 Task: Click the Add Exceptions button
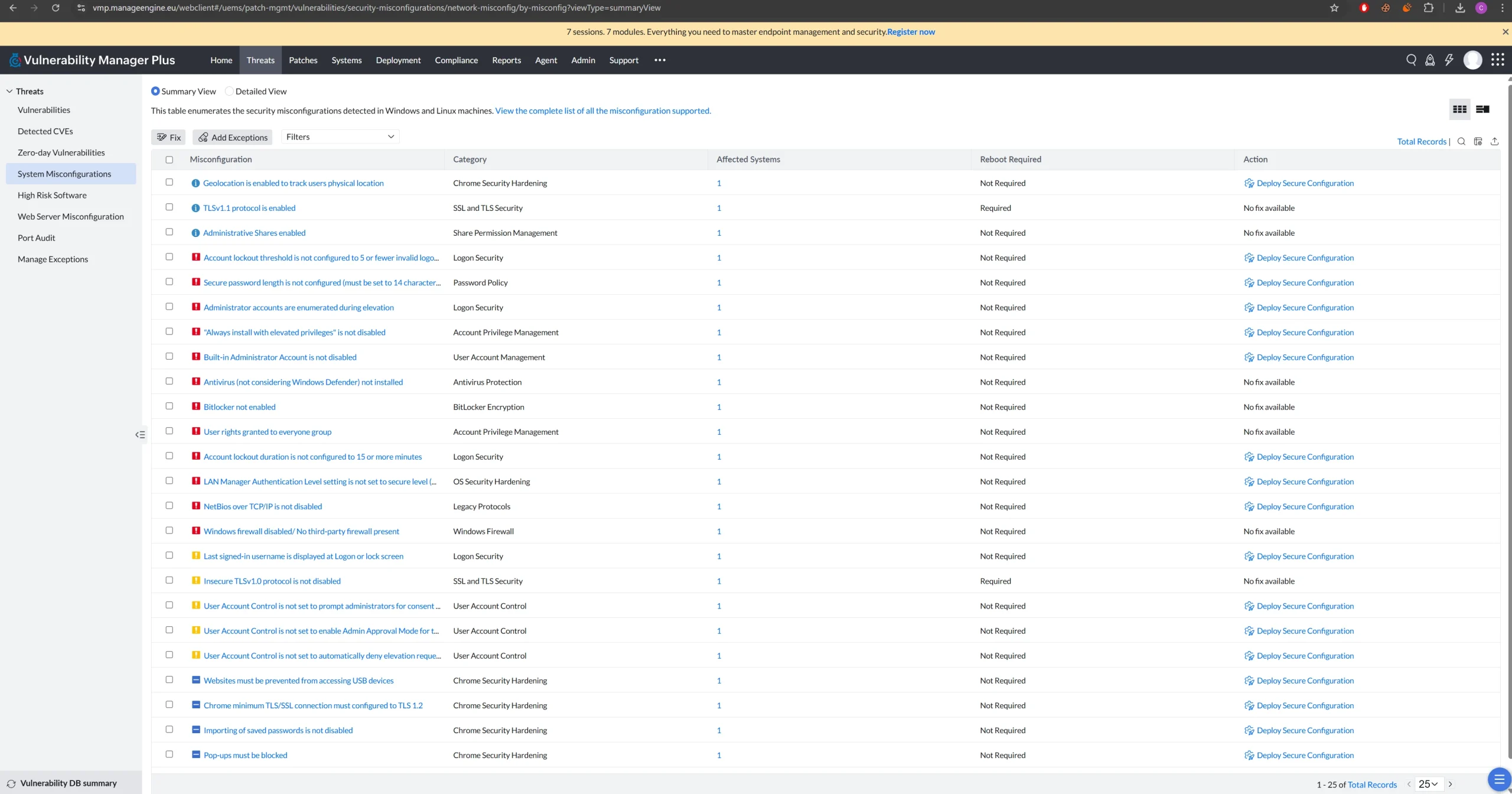pos(232,137)
